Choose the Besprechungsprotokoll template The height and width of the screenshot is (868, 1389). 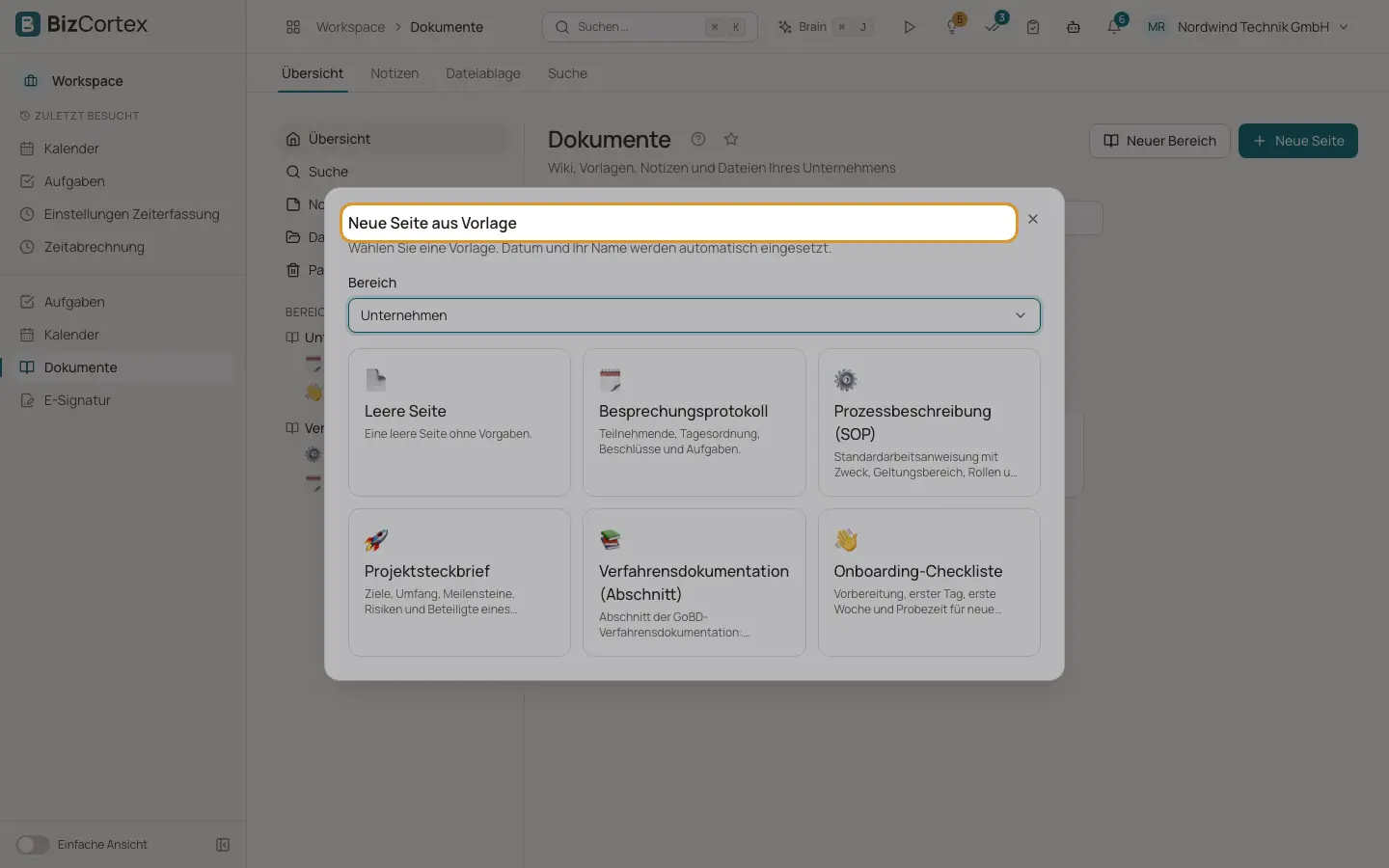[694, 422]
